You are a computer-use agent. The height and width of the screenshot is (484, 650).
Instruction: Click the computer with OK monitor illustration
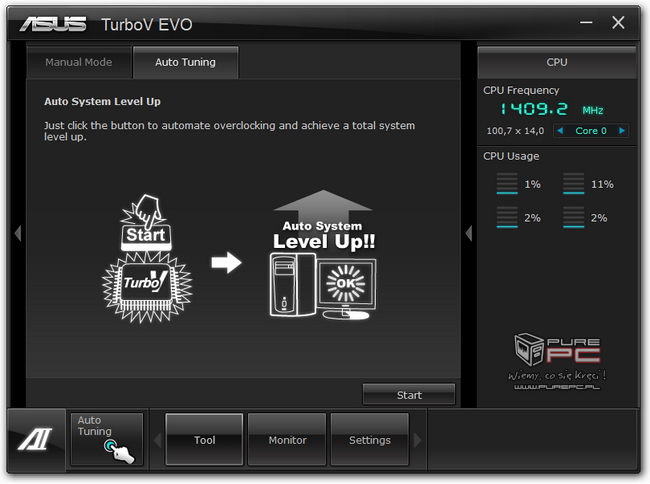(x=323, y=286)
